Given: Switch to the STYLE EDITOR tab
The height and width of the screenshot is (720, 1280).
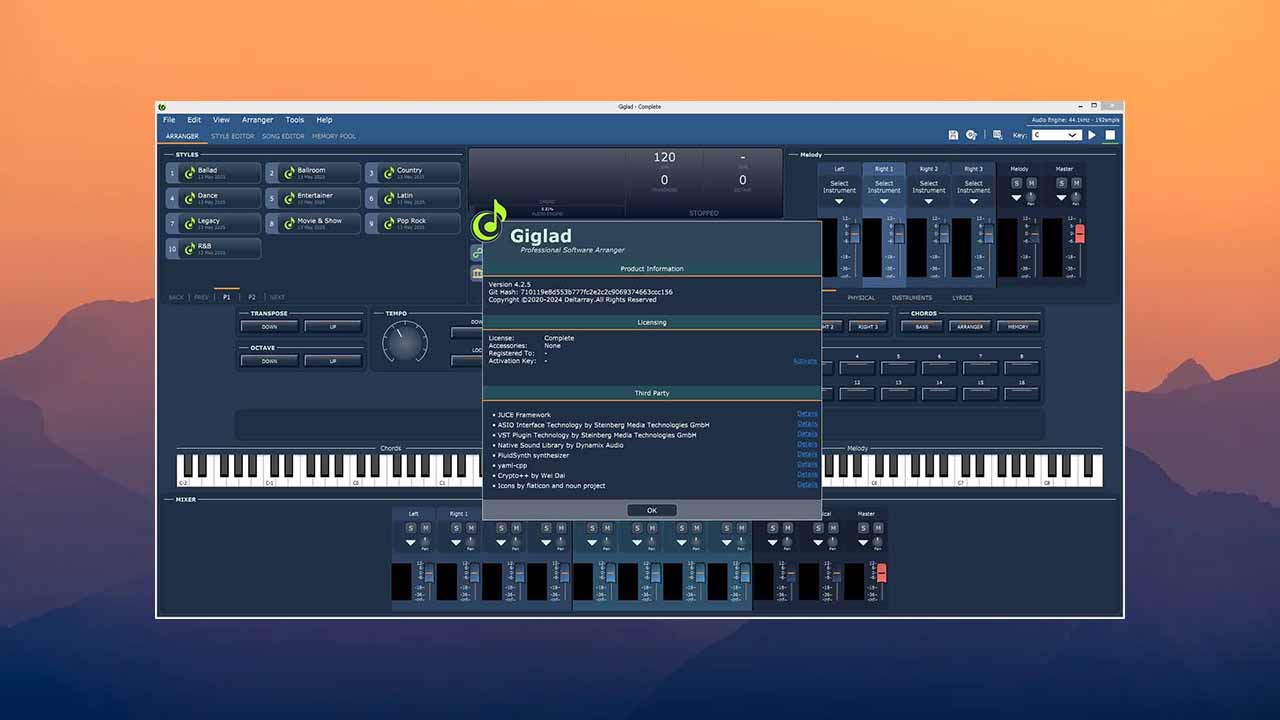Looking at the screenshot, I should pyautogui.click(x=232, y=136).
